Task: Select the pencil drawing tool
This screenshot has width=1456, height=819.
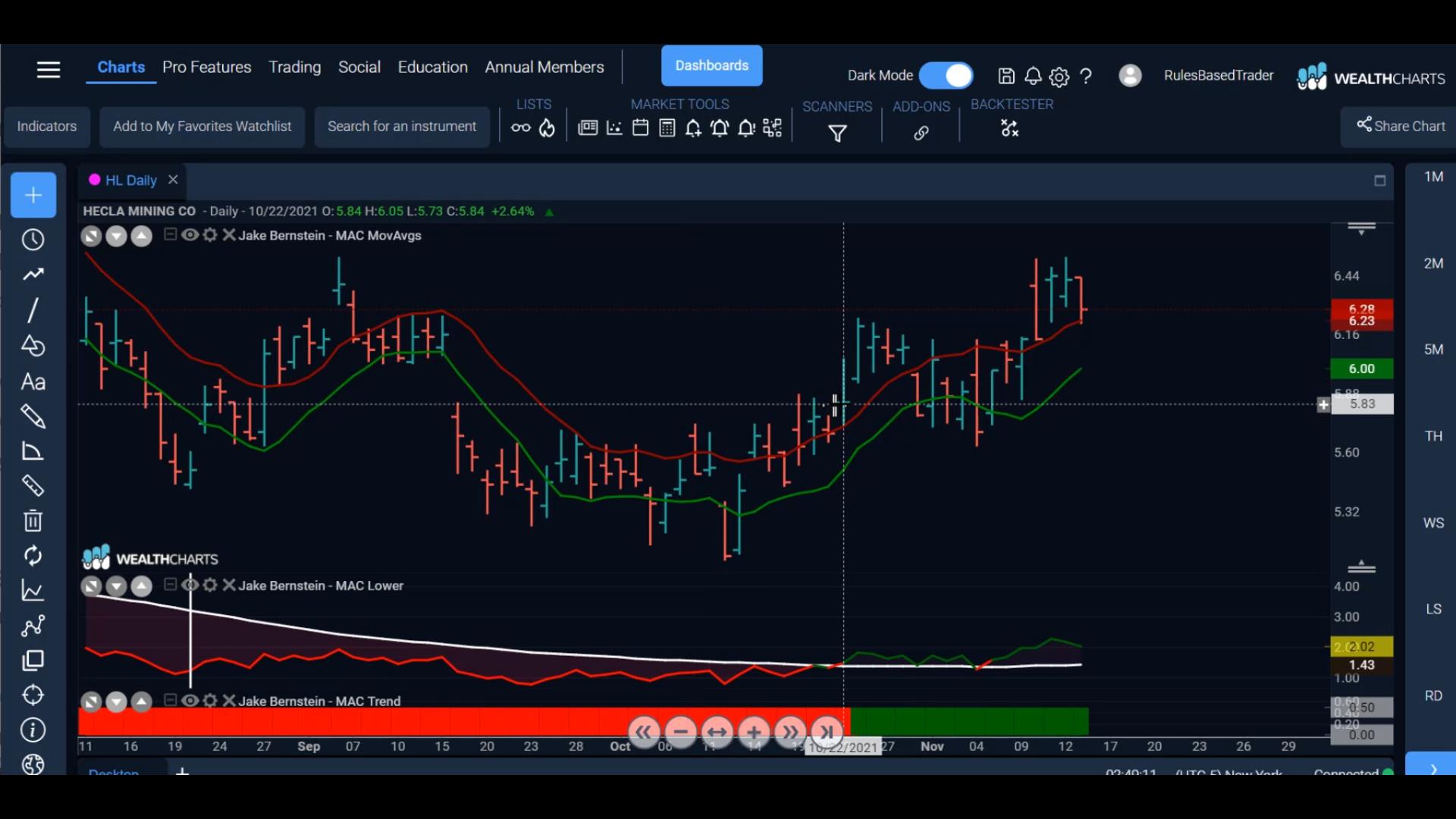Action: (x=33, y=416)
